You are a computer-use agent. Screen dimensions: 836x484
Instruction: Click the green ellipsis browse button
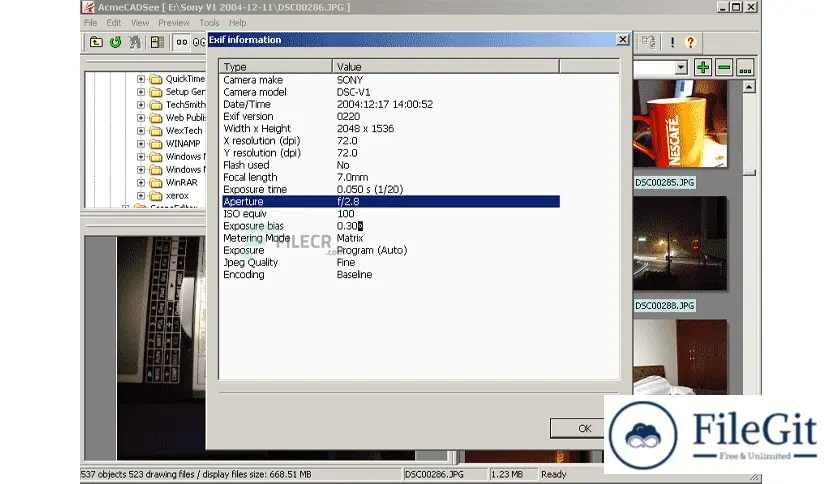click(745, 68)
